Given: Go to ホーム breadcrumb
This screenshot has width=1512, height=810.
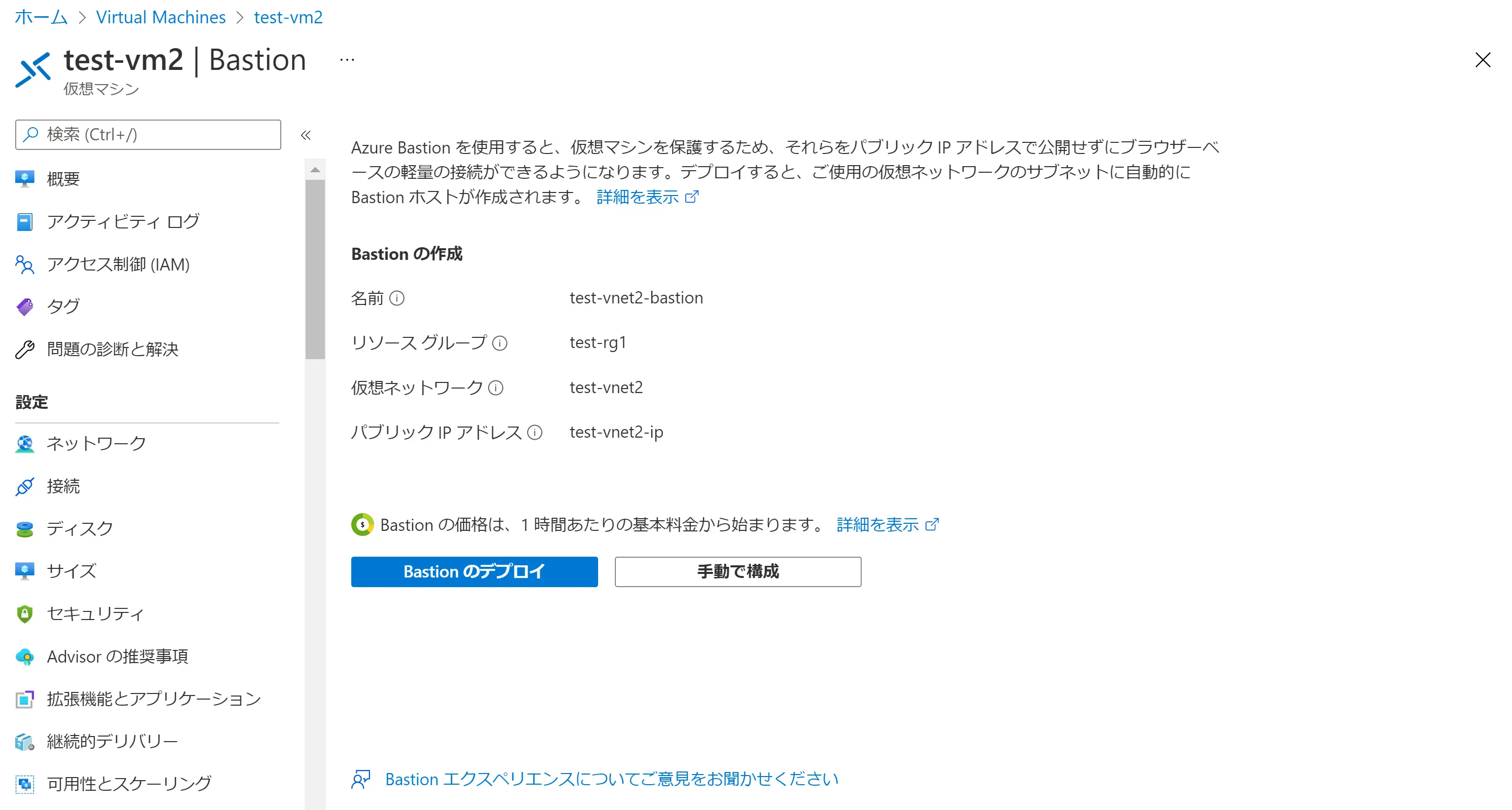Looking at the screenshot, I should click(x=41, y=18).
